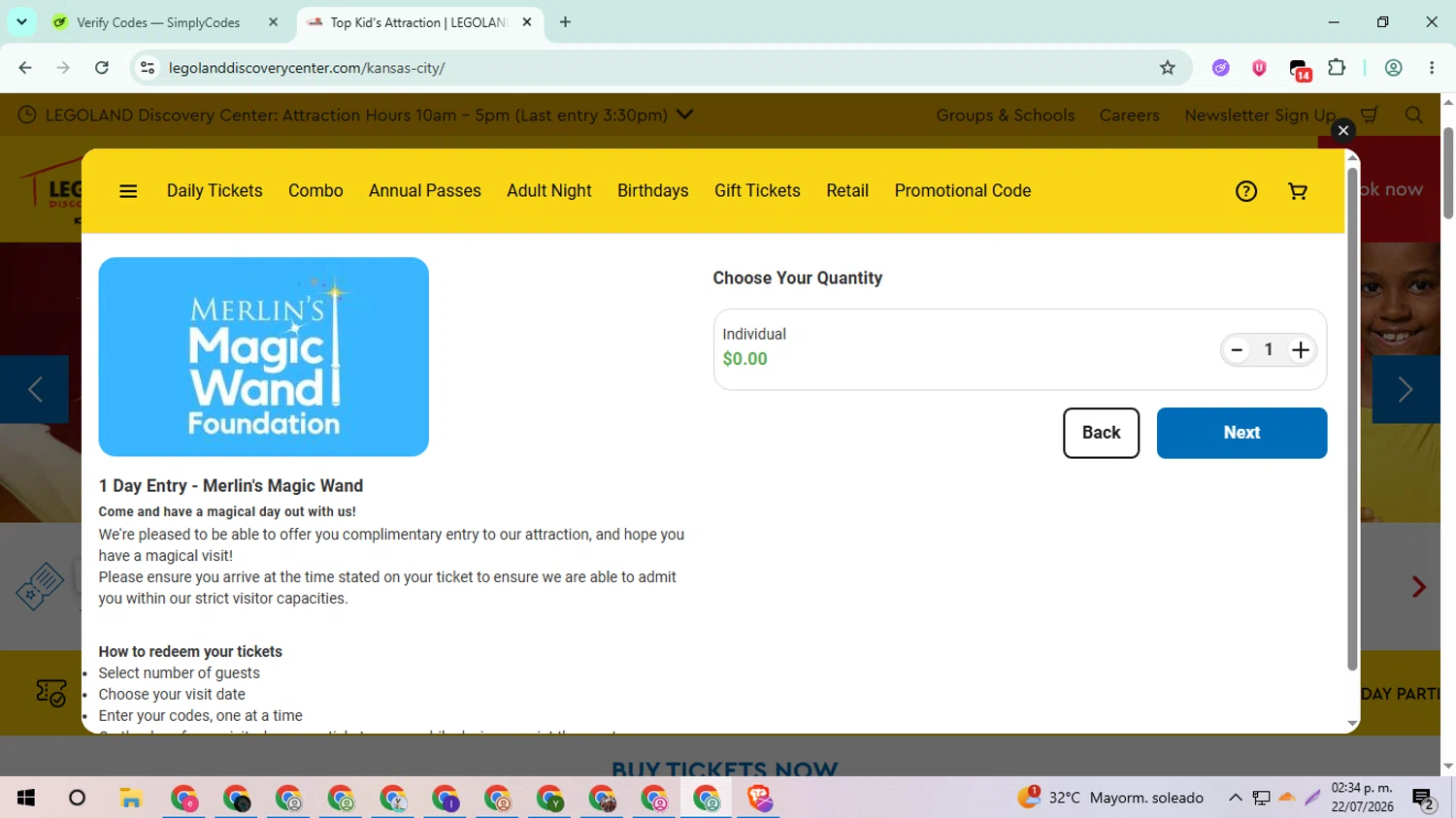Open the Groups & Schools link
The height and width of the screenshot is (818, 1456).
coord(1006,115)
